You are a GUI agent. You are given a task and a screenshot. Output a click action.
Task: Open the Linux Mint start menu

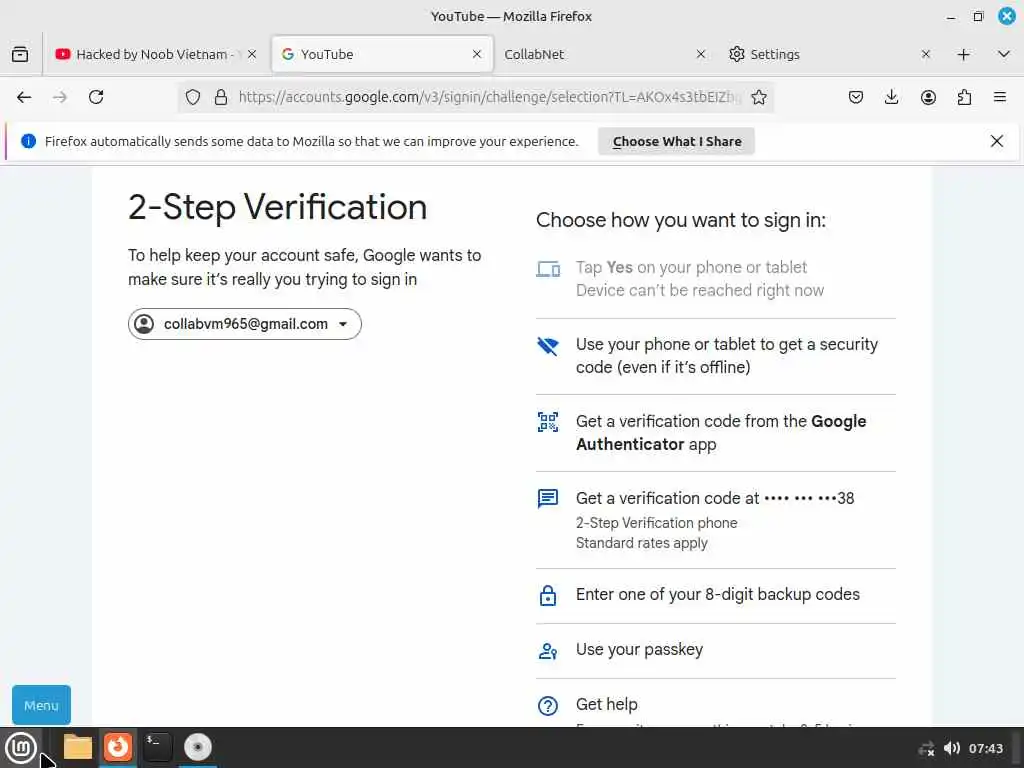[21, 747]
